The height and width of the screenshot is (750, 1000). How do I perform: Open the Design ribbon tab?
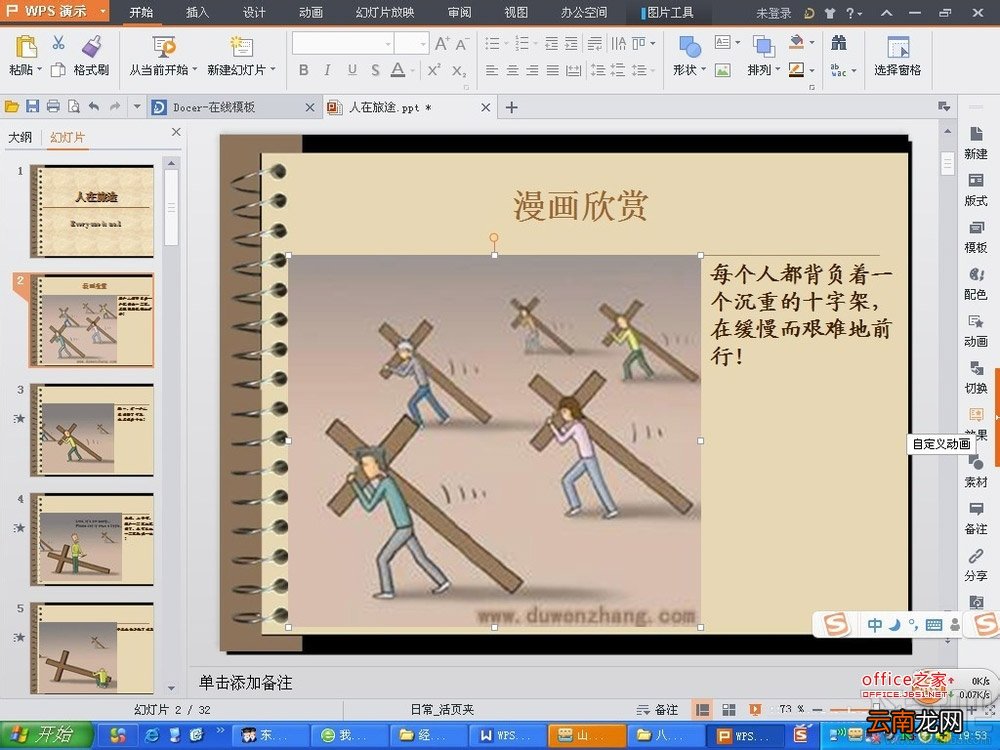(x=253, y=12)
